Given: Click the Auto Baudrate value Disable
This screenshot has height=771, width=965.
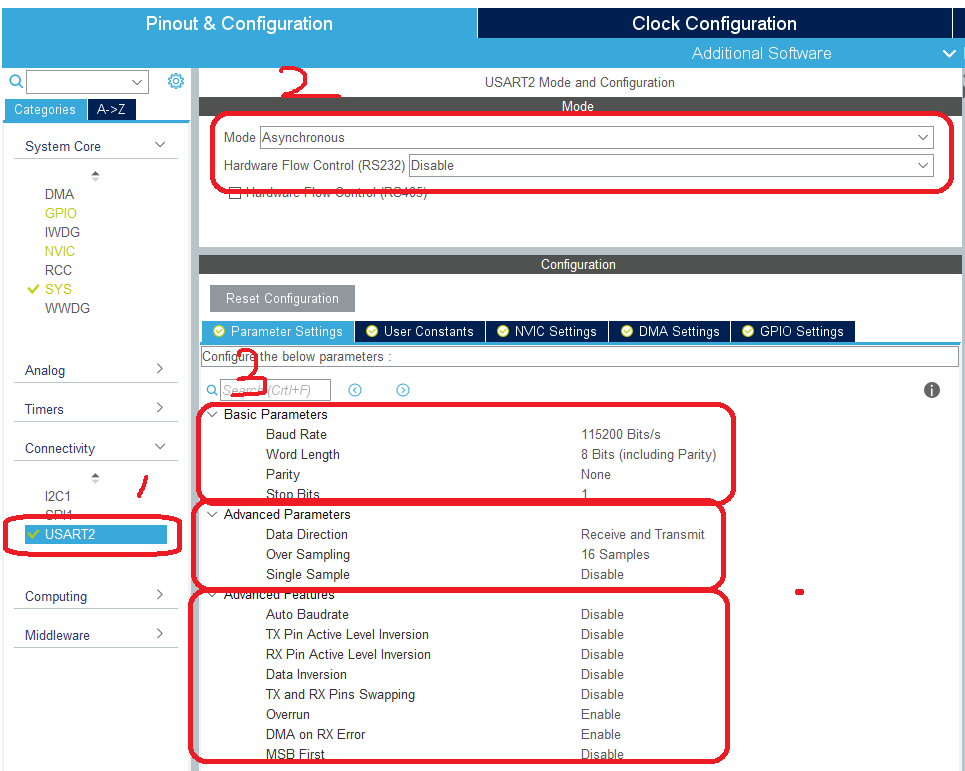Looking at the screenshot, I should point(602,615).
